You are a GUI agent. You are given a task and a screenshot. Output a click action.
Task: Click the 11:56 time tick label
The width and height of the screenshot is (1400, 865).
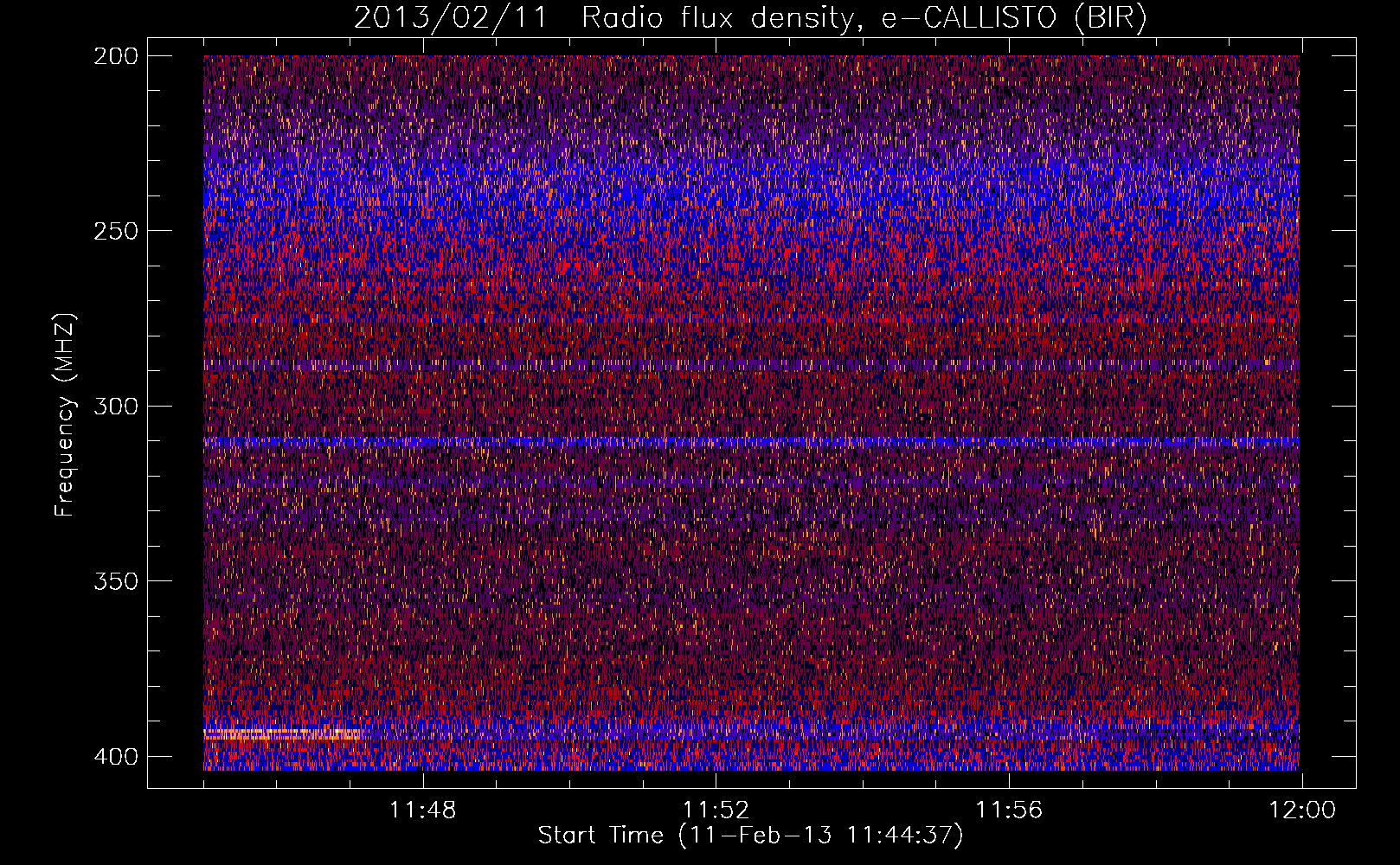pos(1009,811)
